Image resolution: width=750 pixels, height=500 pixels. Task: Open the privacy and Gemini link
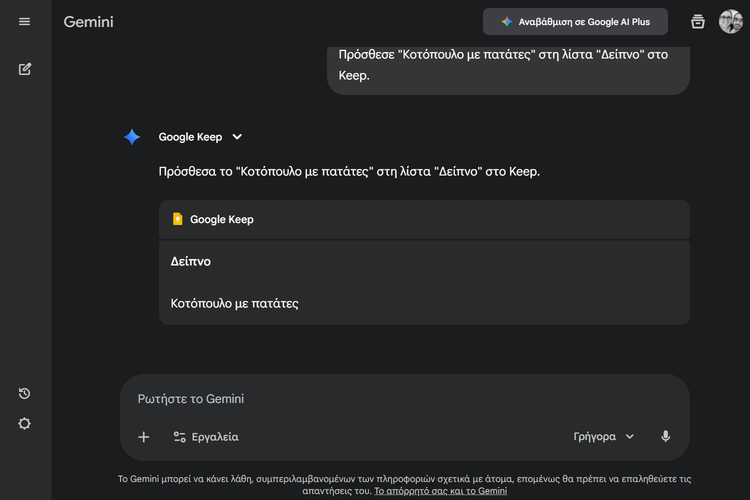pyautogui.click(x=440, y=491)
